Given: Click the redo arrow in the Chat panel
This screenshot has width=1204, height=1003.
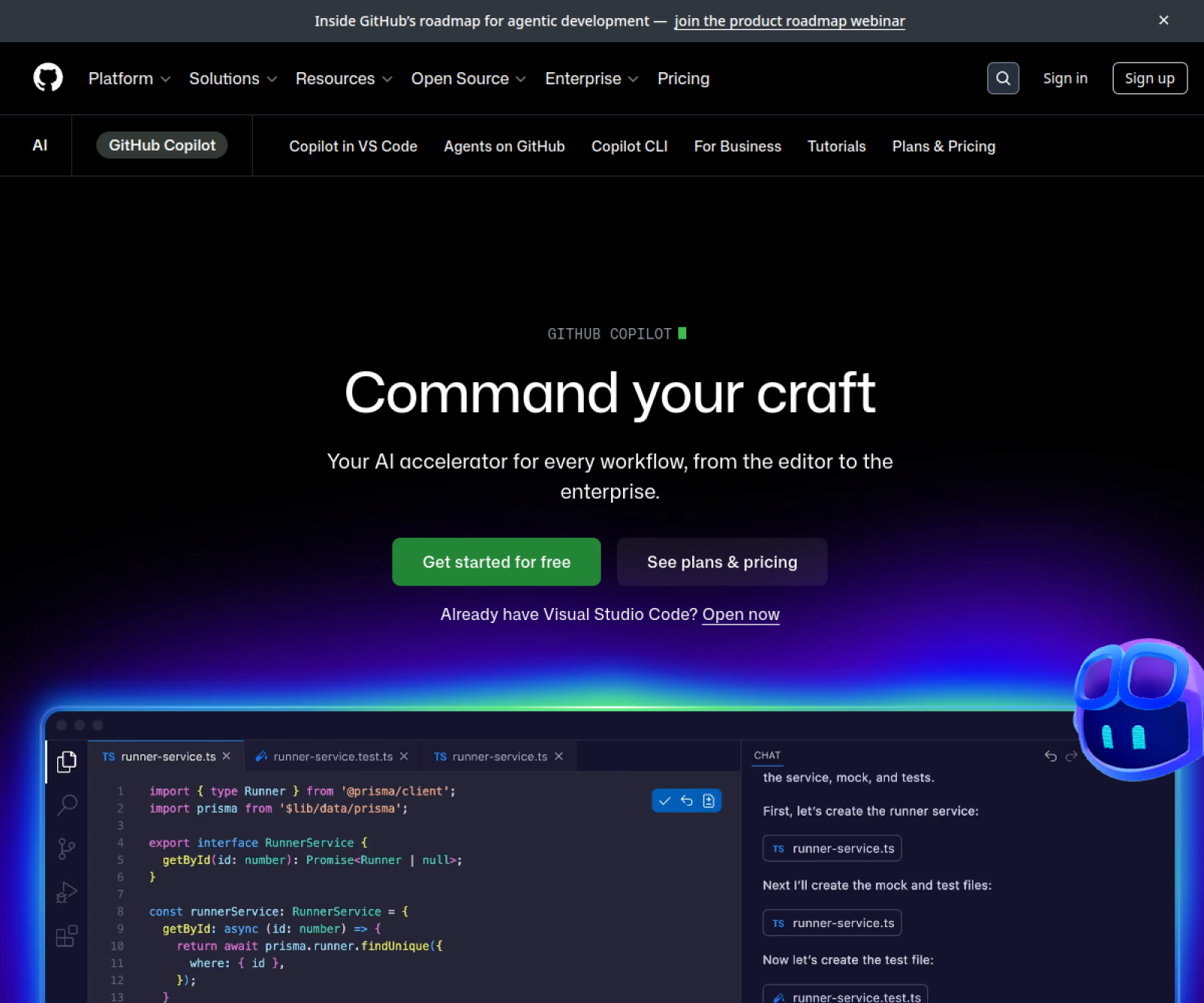Looking at the screenshot, I should (1071, 757).
